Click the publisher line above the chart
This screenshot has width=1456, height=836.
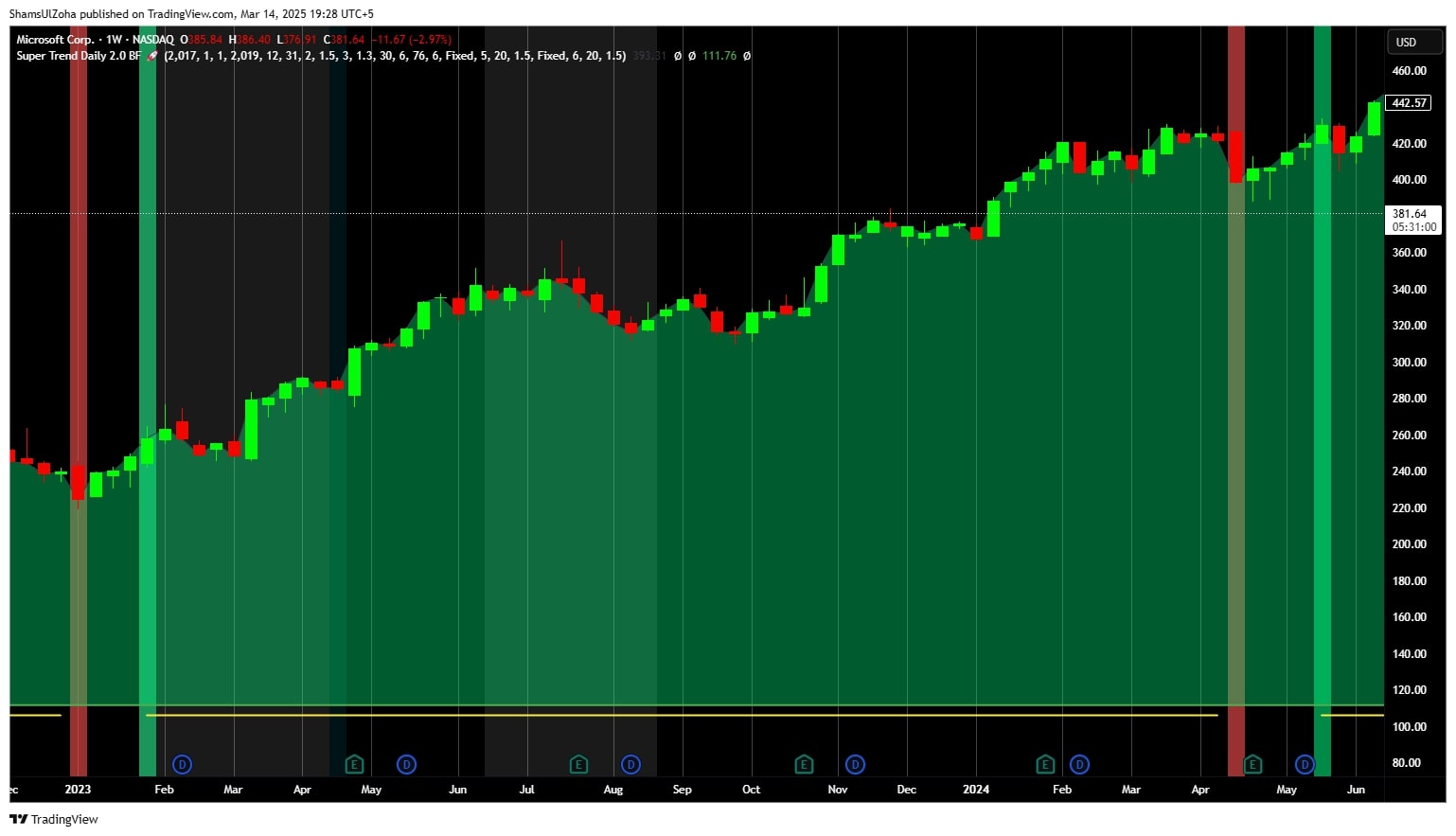191,14
